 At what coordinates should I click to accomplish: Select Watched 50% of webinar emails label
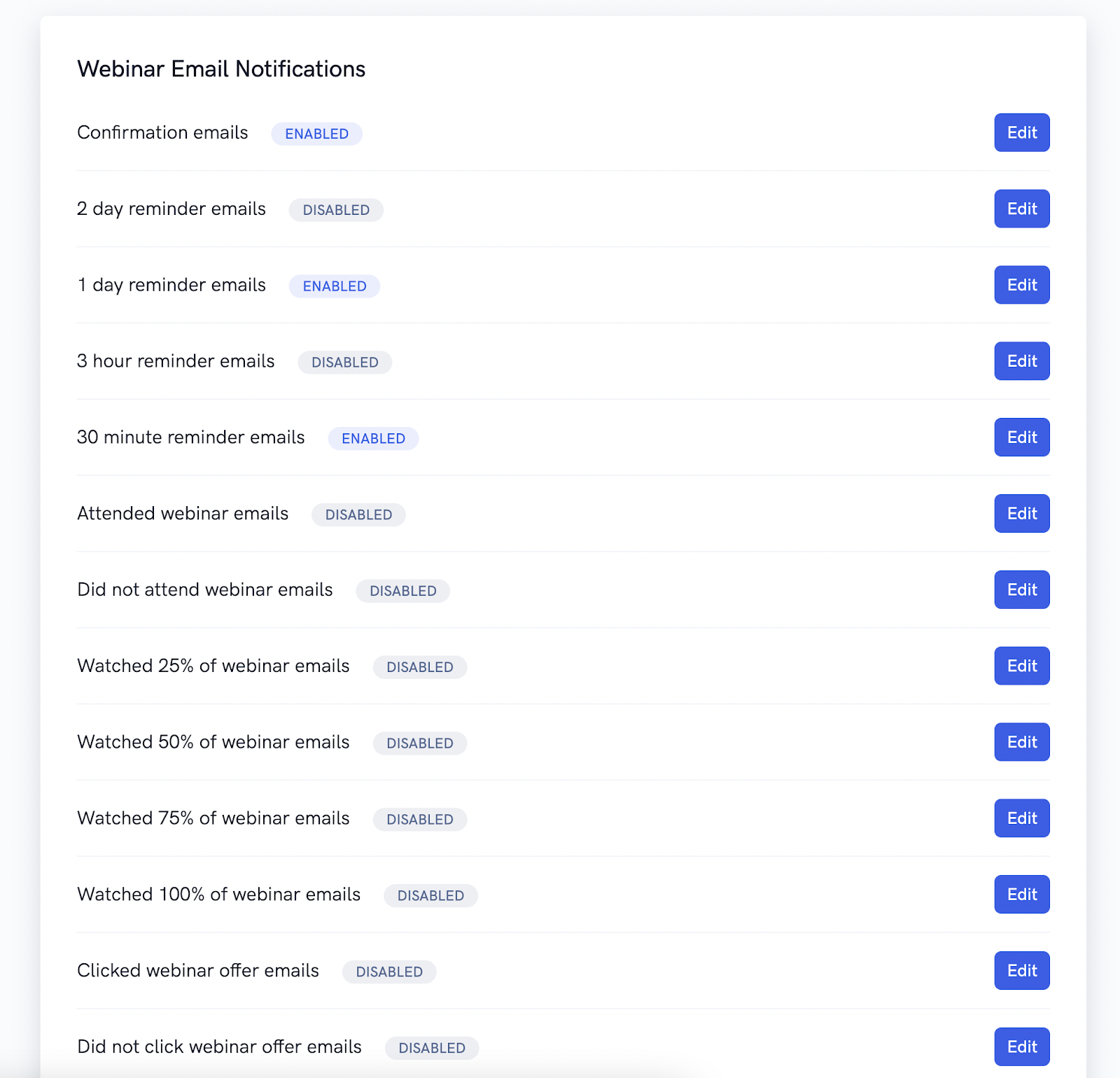[213, 743]
